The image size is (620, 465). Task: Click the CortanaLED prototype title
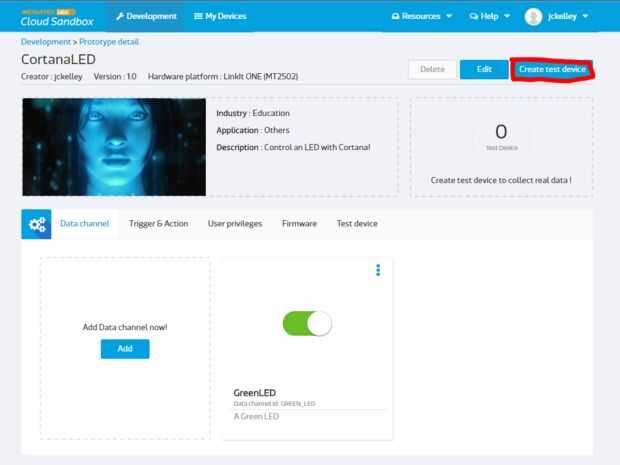[x=59, y=59]
